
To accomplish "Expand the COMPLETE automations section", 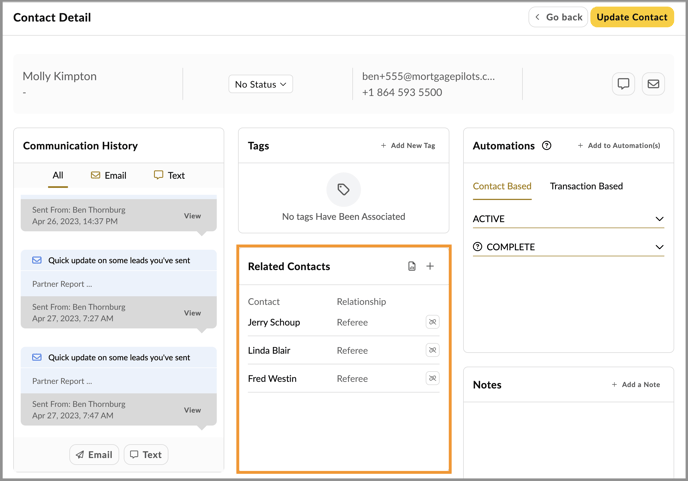I will (568, 247).
